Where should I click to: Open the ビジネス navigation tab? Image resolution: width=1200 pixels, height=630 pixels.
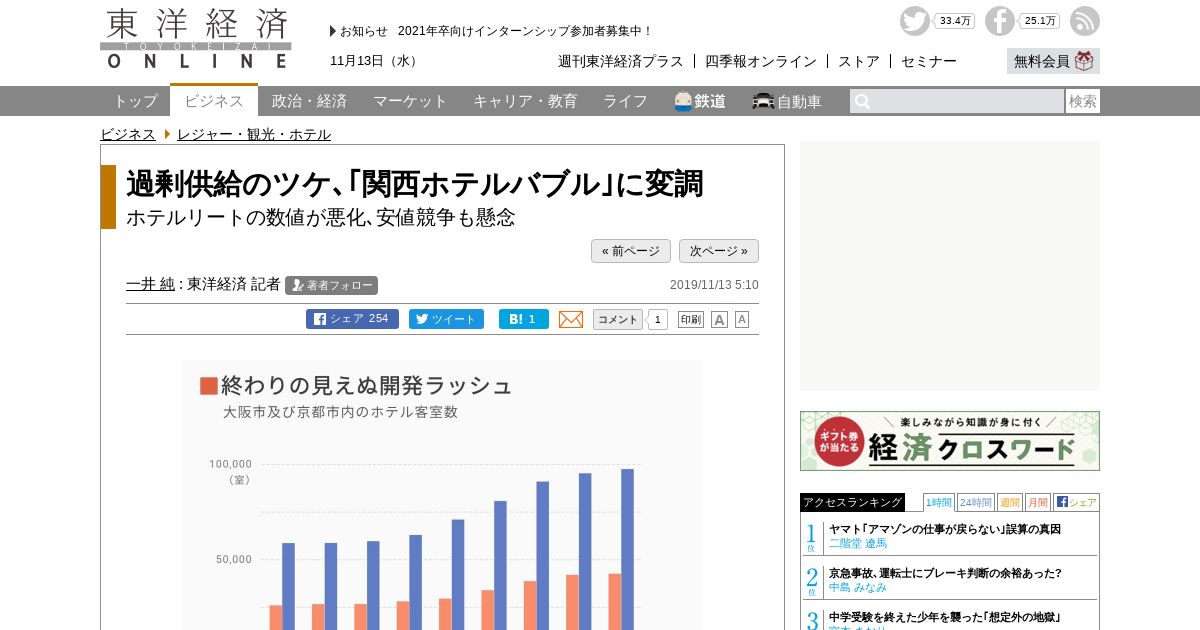pos(214,100)
